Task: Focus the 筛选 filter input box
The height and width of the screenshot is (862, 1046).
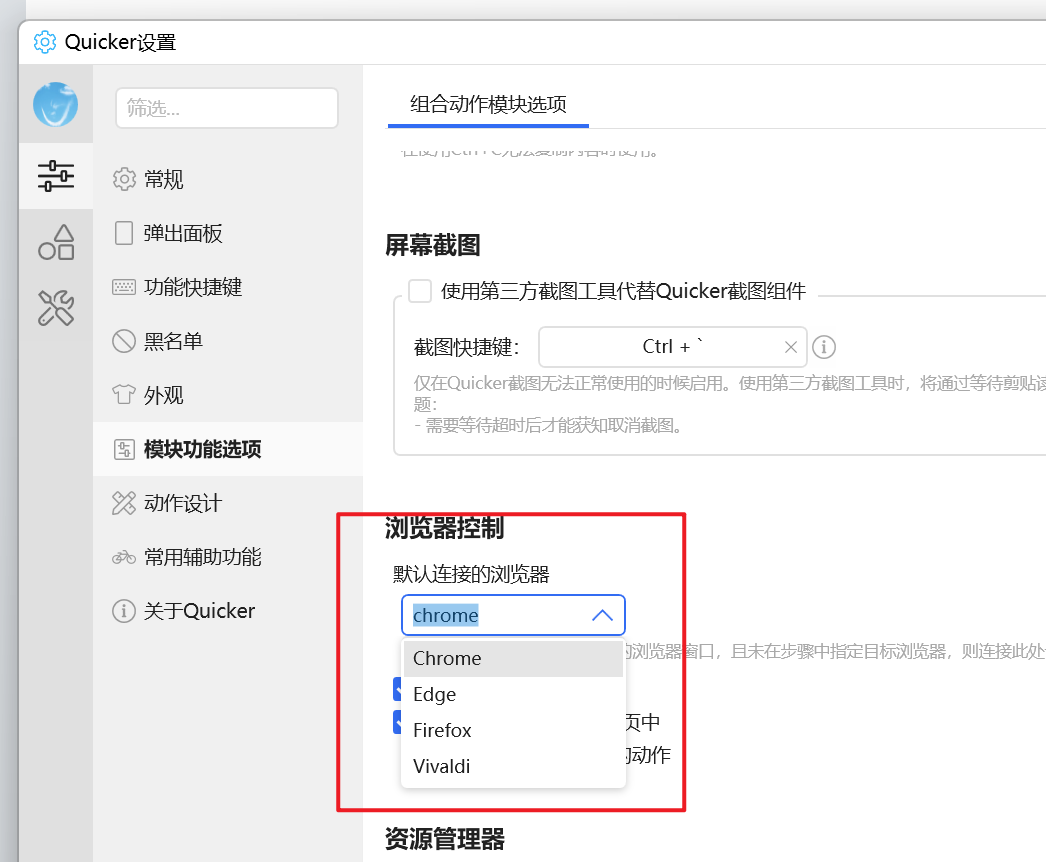Action: coord(227,108)
